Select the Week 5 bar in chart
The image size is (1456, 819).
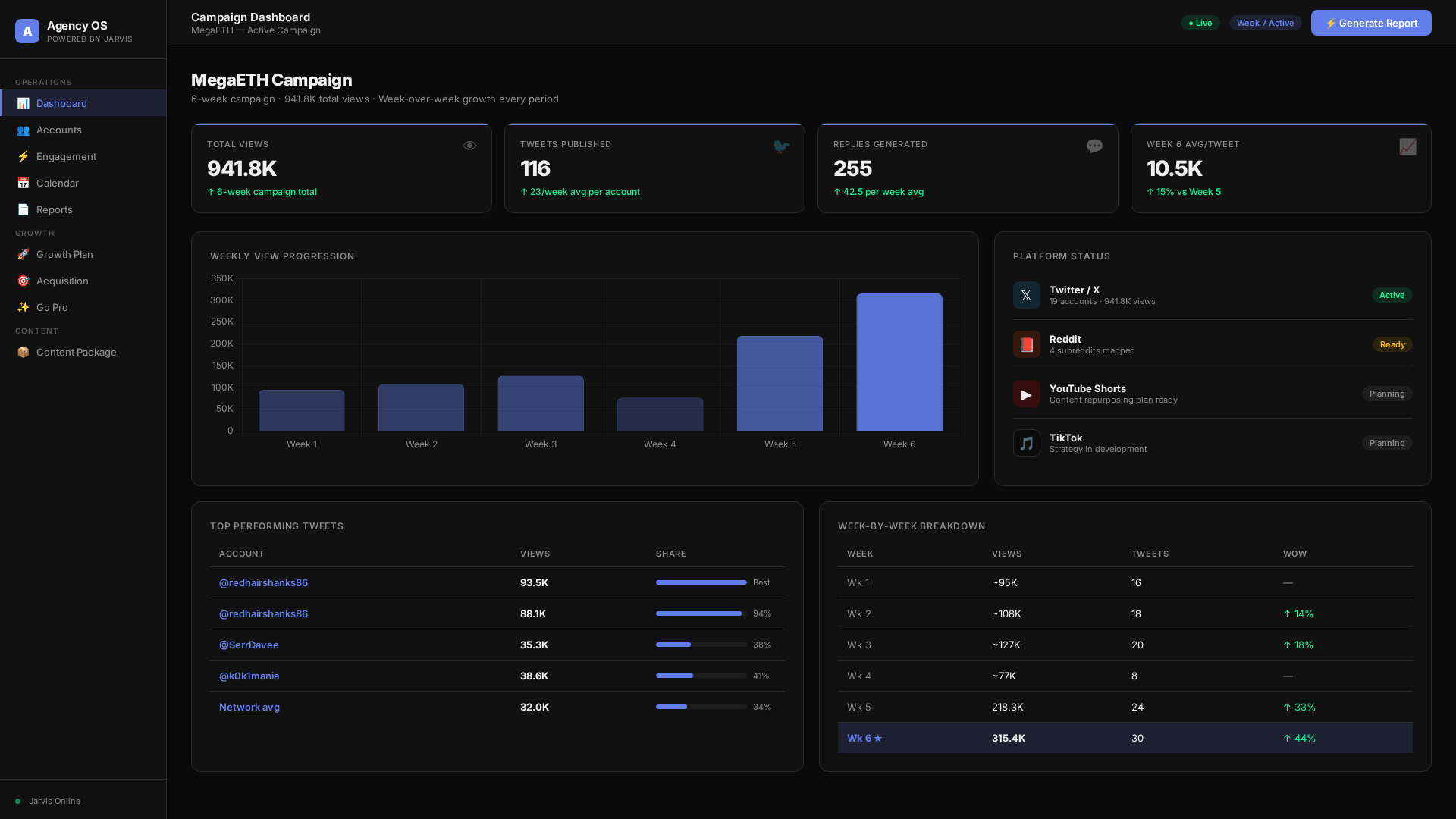(x=780, y=383)
